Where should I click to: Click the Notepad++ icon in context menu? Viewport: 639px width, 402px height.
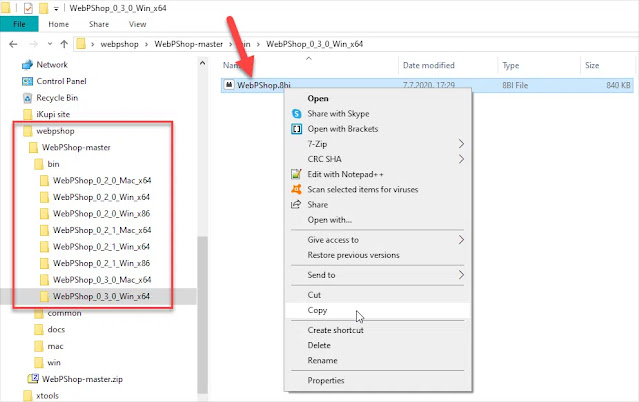point(296,174)
